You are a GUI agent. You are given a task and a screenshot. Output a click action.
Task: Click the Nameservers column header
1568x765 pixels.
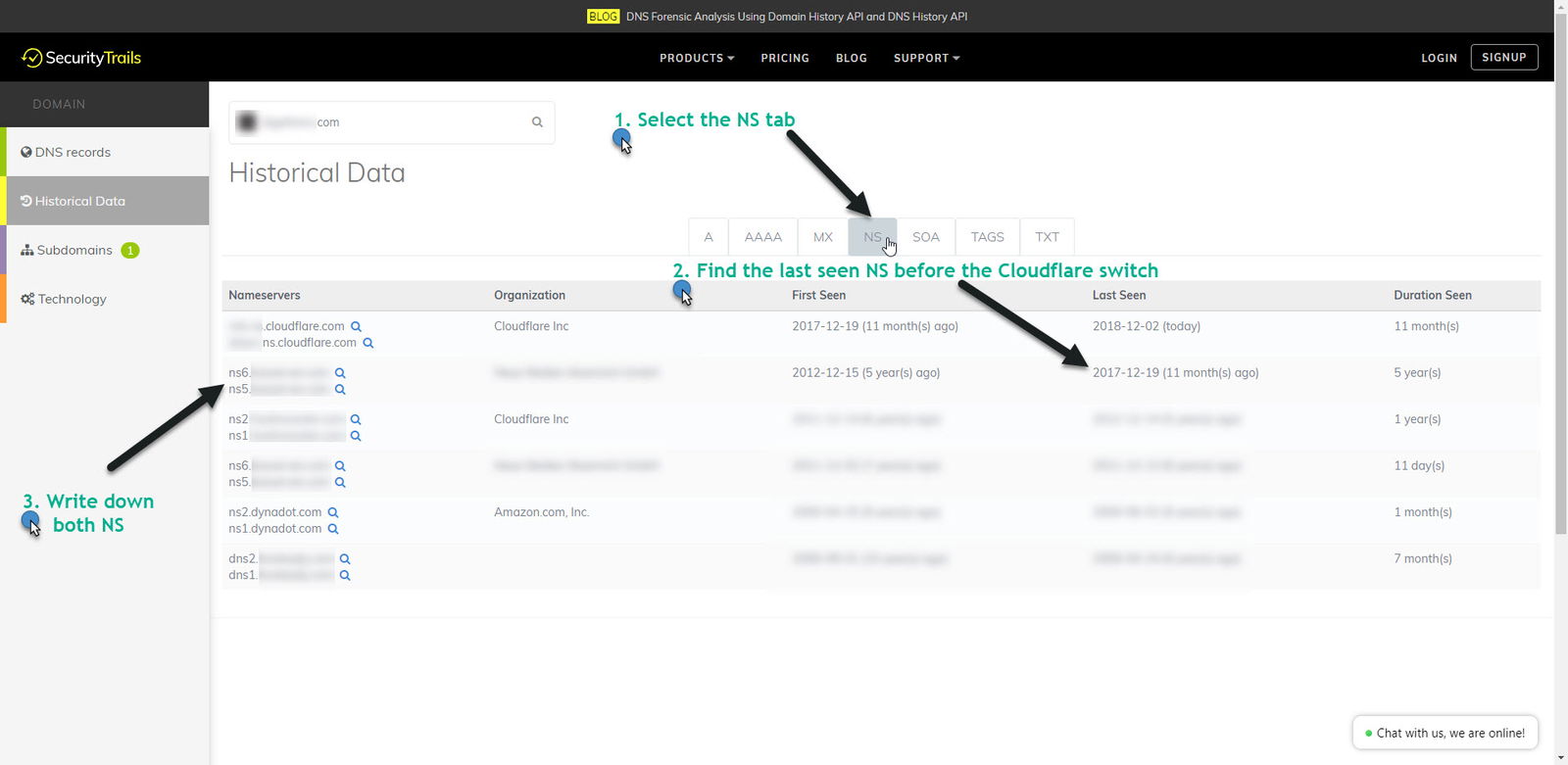[x=265, y=295]
